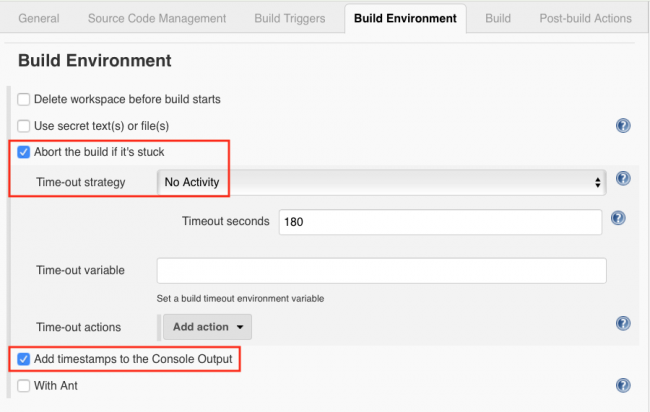Focus the Time-out variable text field
The image size is (650, 412).
point(382,271)
